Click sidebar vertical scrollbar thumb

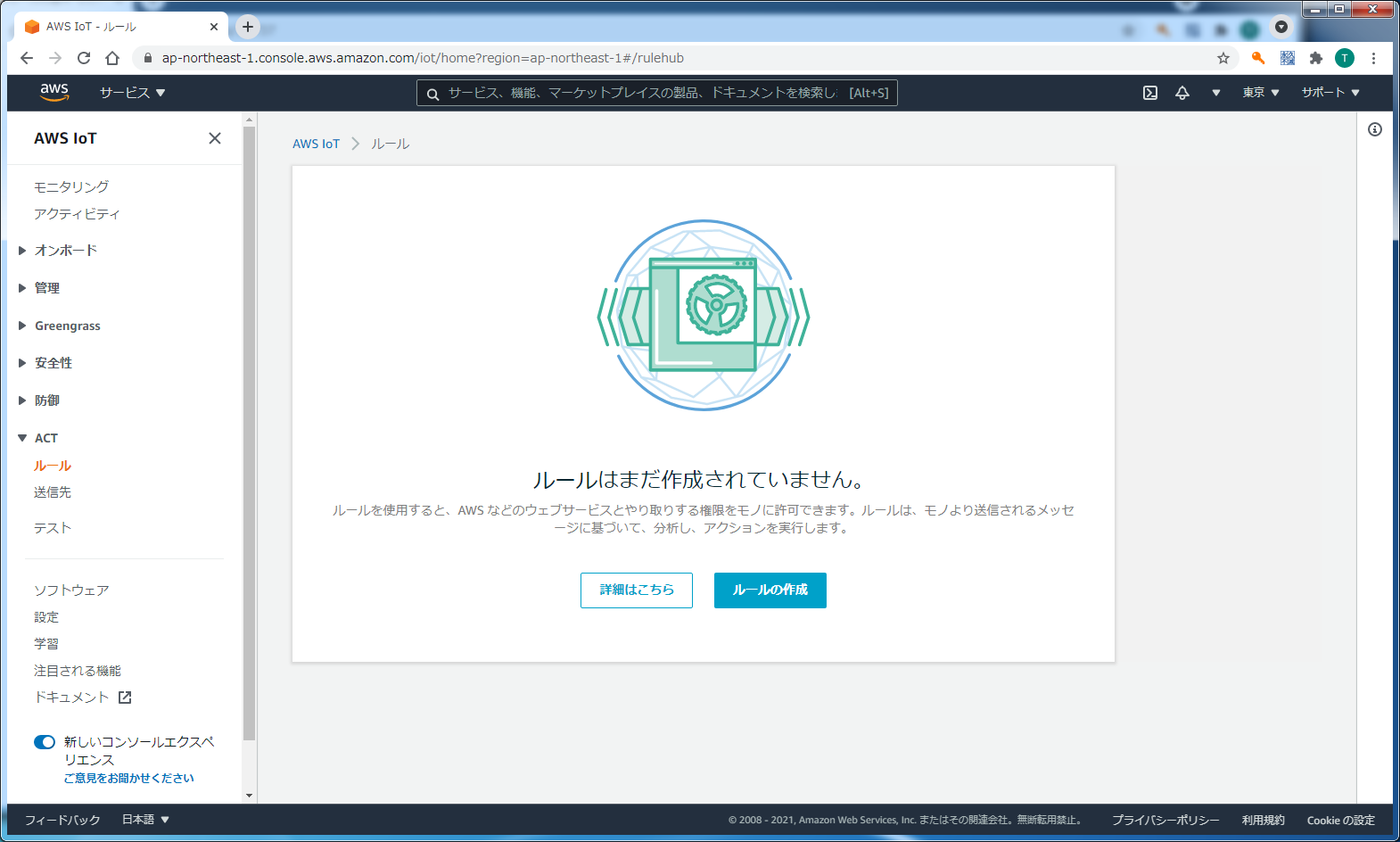pos(249,433)
